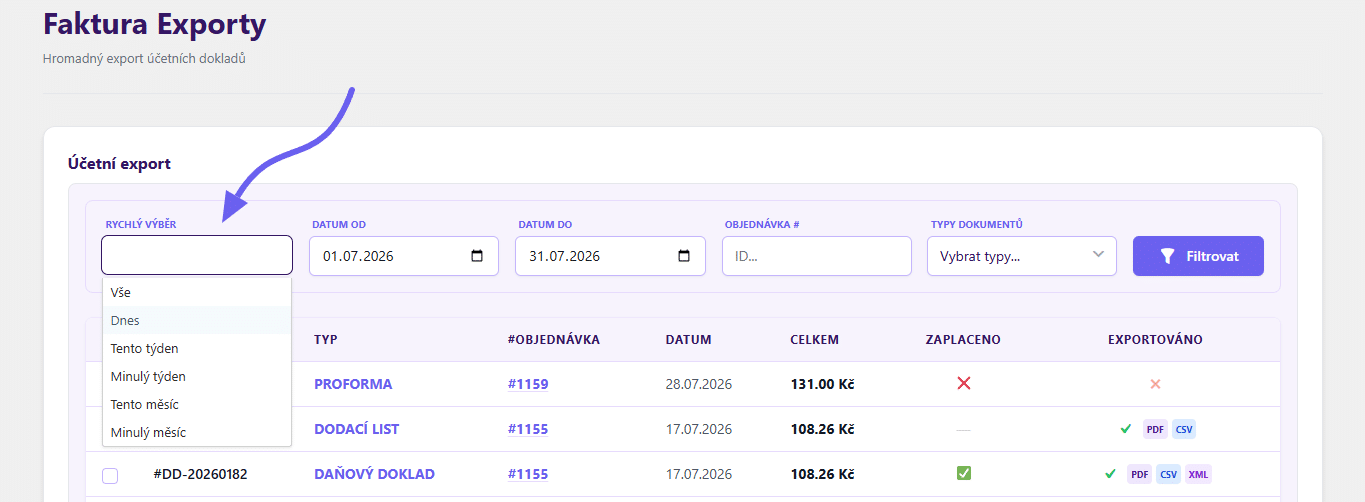Viewport: 1365px width, 502px height.
Task: Click the CELKEM column header
Action: 815,340
